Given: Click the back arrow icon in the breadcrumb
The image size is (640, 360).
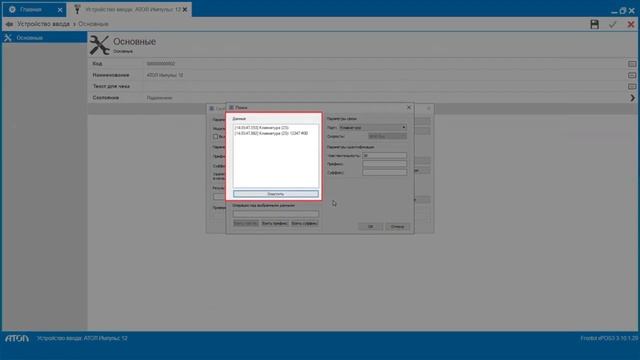Looking at the screenshot, I should click(9, 24).
